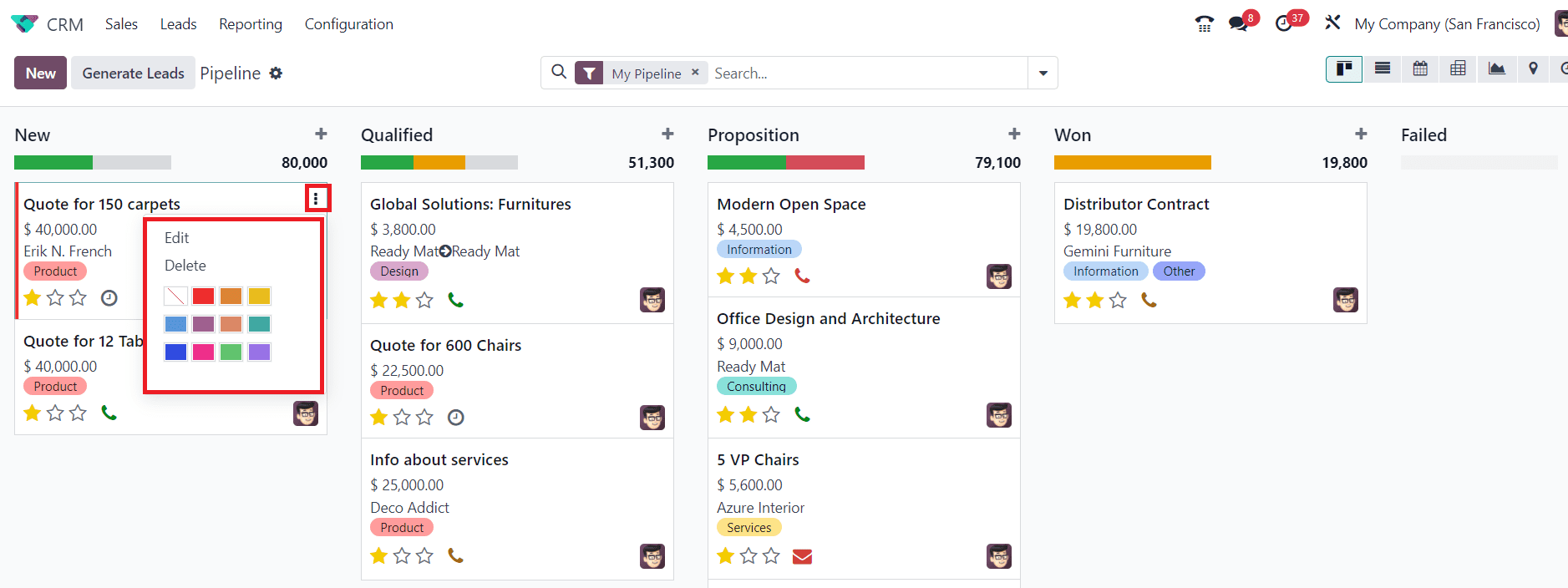Switch to List view

pos(1383,69)
